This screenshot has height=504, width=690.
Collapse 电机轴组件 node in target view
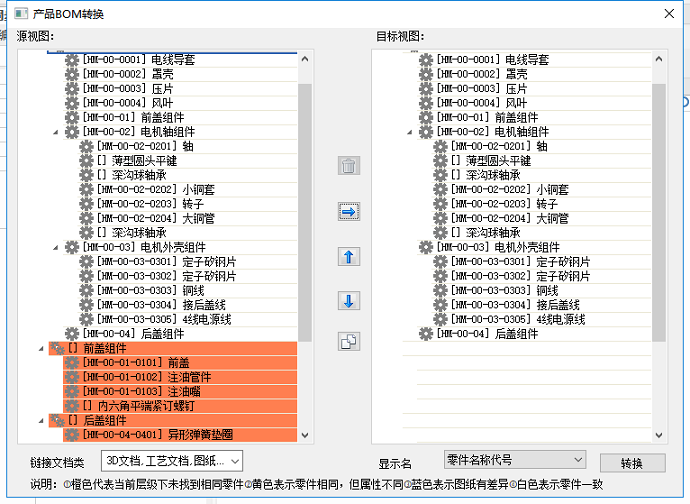tap(410, 132)
